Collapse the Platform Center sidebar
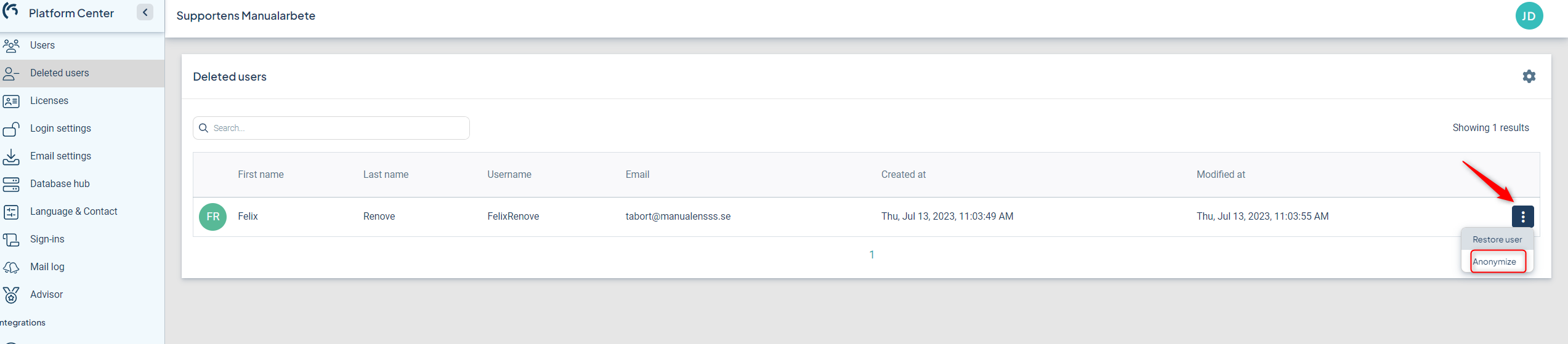The image size is (1568, 344). pyautogui.click(x=145, y=12)
